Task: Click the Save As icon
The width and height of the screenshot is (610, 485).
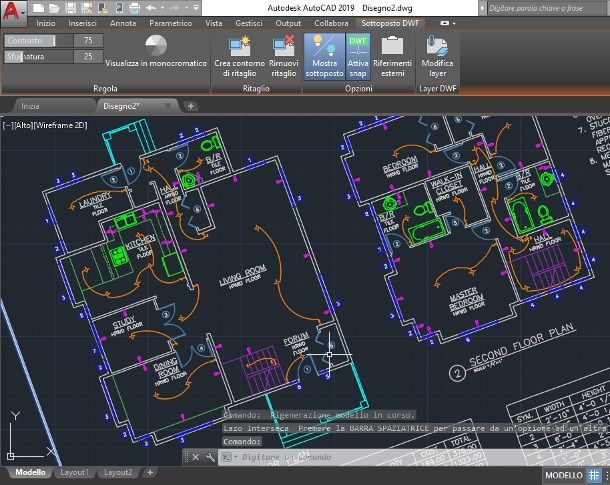Action: point(86,7)
